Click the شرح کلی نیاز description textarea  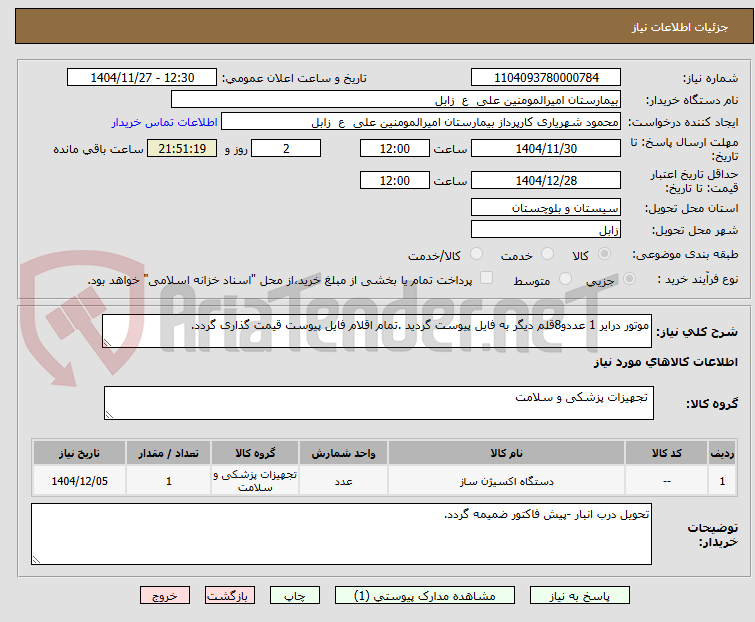click(x=377, y=331)
